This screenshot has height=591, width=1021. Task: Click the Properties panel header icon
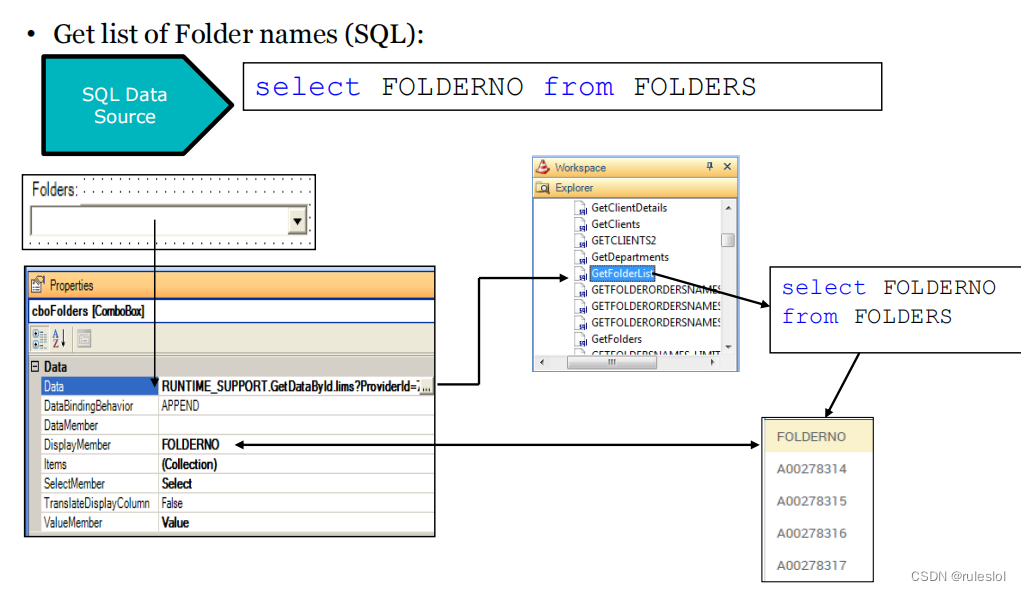pos(37,283)
